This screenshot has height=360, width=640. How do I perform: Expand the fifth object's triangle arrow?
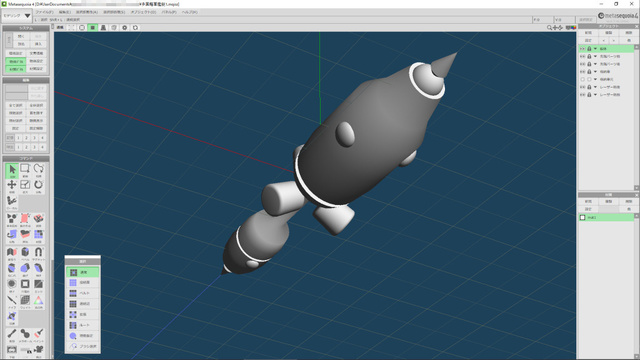point(596,79)
